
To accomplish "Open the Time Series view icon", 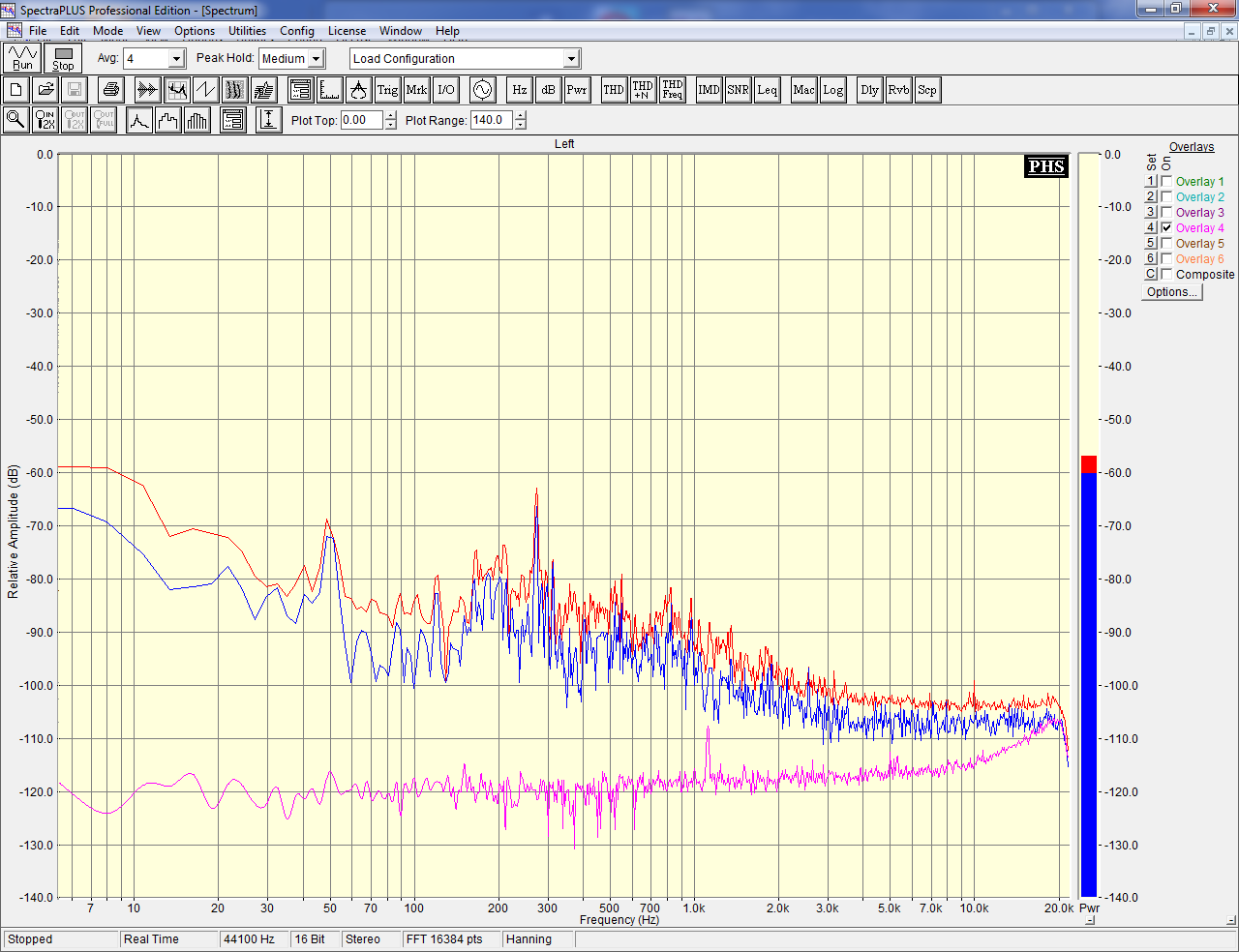I will click(147, 90).
